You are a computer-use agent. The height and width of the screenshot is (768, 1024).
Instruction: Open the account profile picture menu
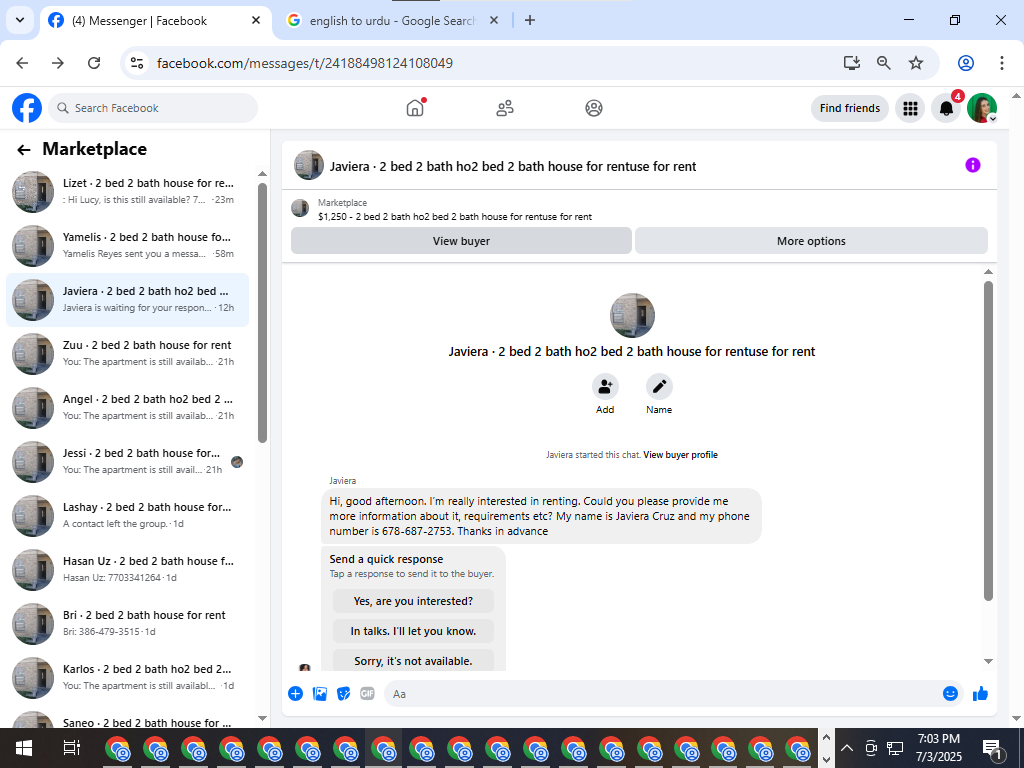(982, 108)
